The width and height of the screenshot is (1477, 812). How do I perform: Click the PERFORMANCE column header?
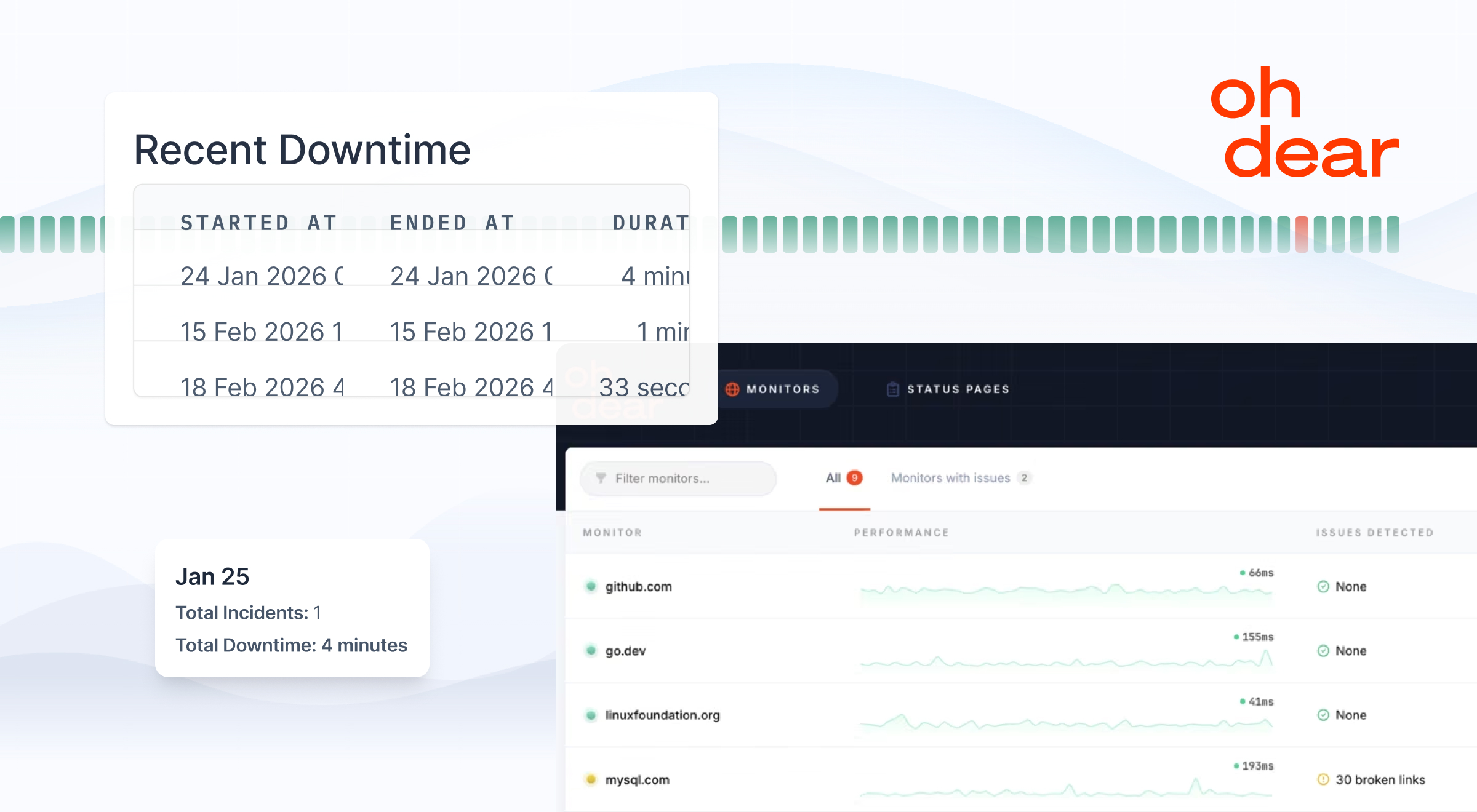coord(901,533)
